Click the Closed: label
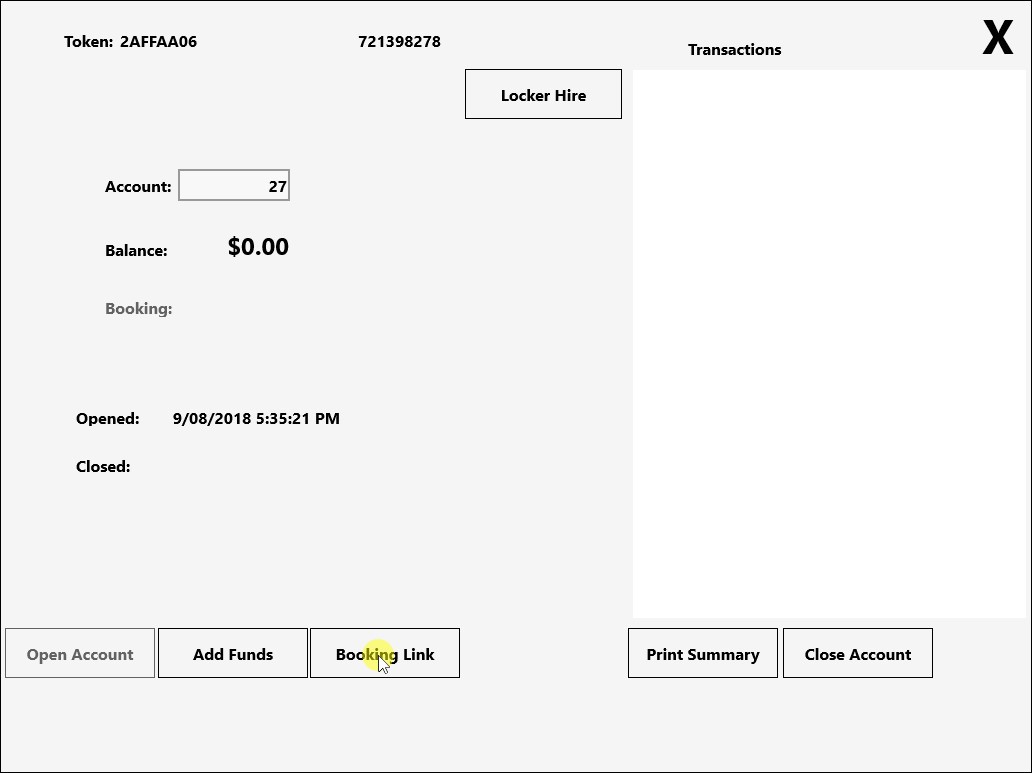The height and width of the screenshot is (773, 1032). point(103,467)
